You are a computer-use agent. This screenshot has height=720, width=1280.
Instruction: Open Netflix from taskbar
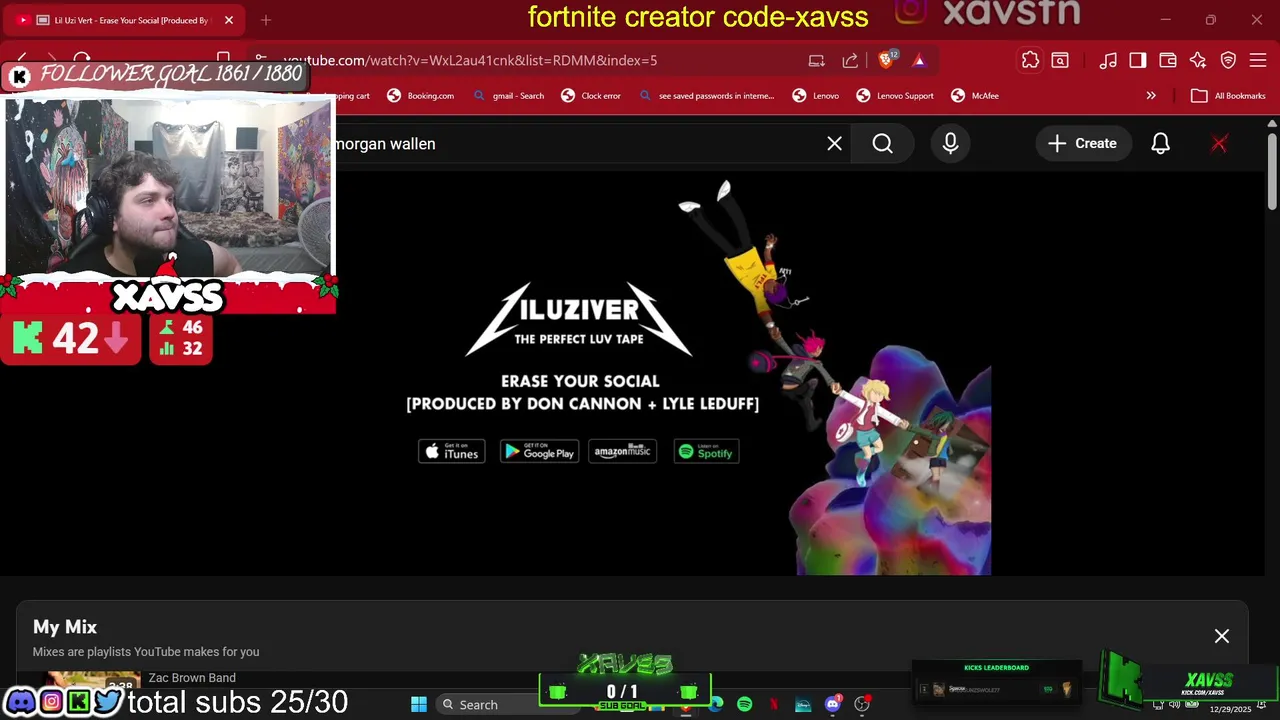point(774,705)
